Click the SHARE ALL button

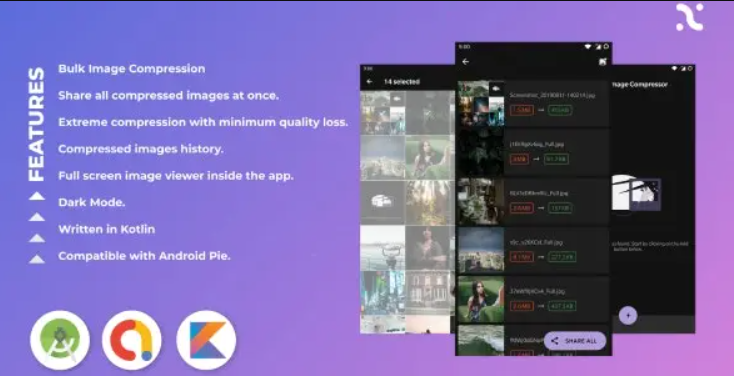575,341
